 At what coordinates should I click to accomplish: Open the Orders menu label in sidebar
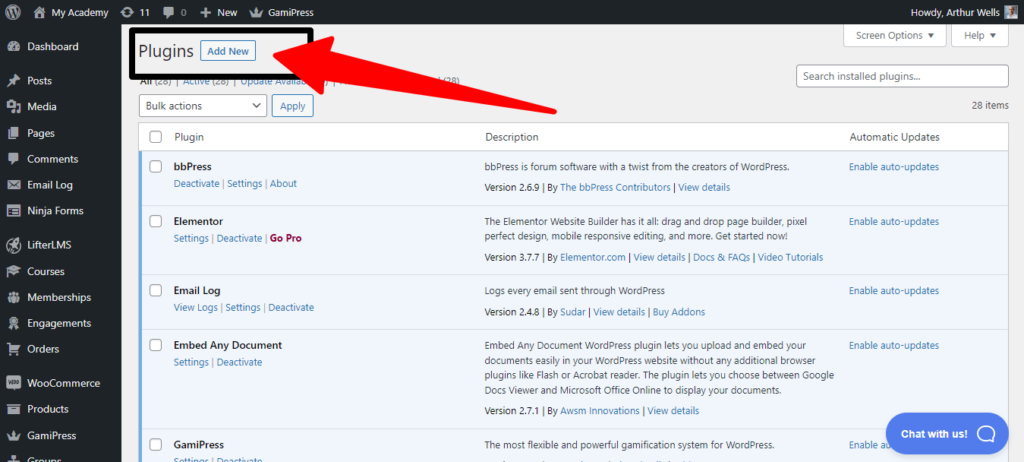coord(43,349)
